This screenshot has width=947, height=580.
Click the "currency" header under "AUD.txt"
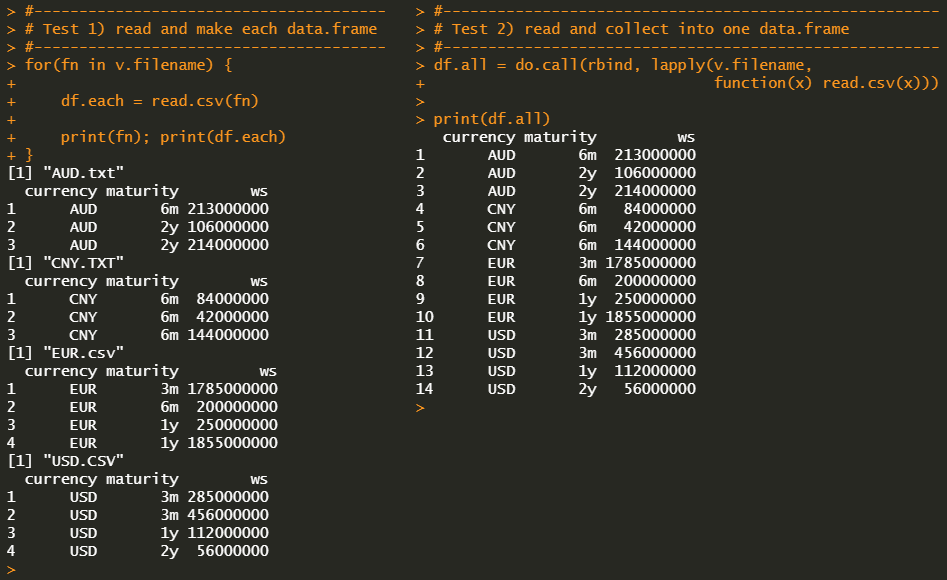click(x=61, y=191)
